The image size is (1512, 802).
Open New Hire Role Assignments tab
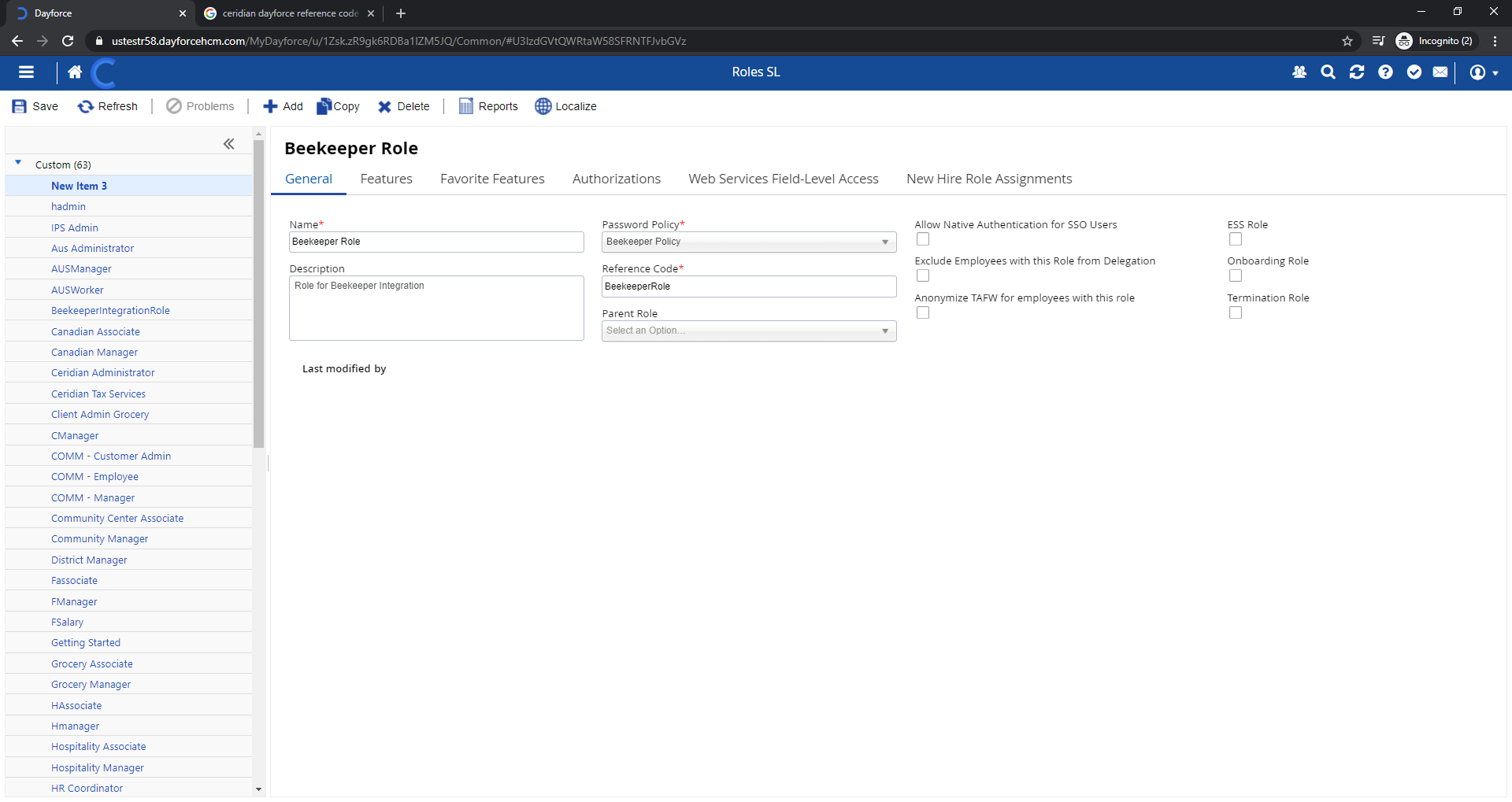click(x=989, y=179)
